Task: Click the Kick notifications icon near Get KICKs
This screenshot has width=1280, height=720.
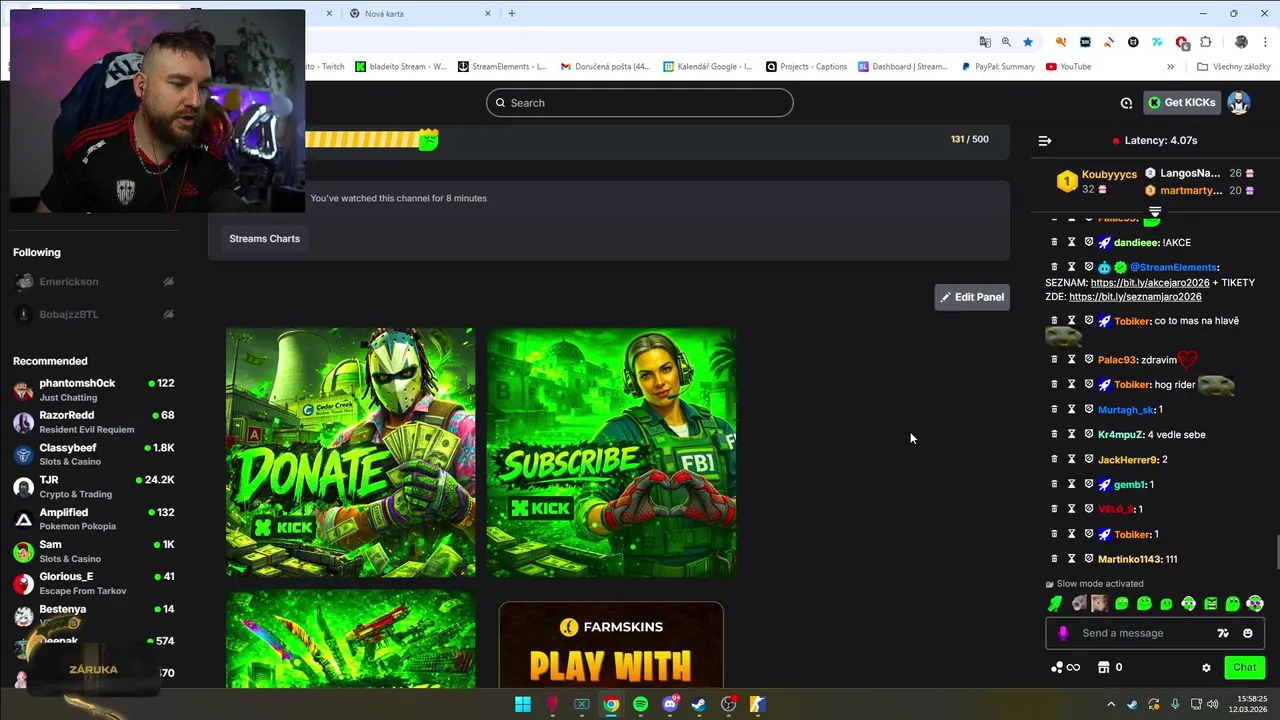Action: pyautogui.click(x=1126, y=103)
